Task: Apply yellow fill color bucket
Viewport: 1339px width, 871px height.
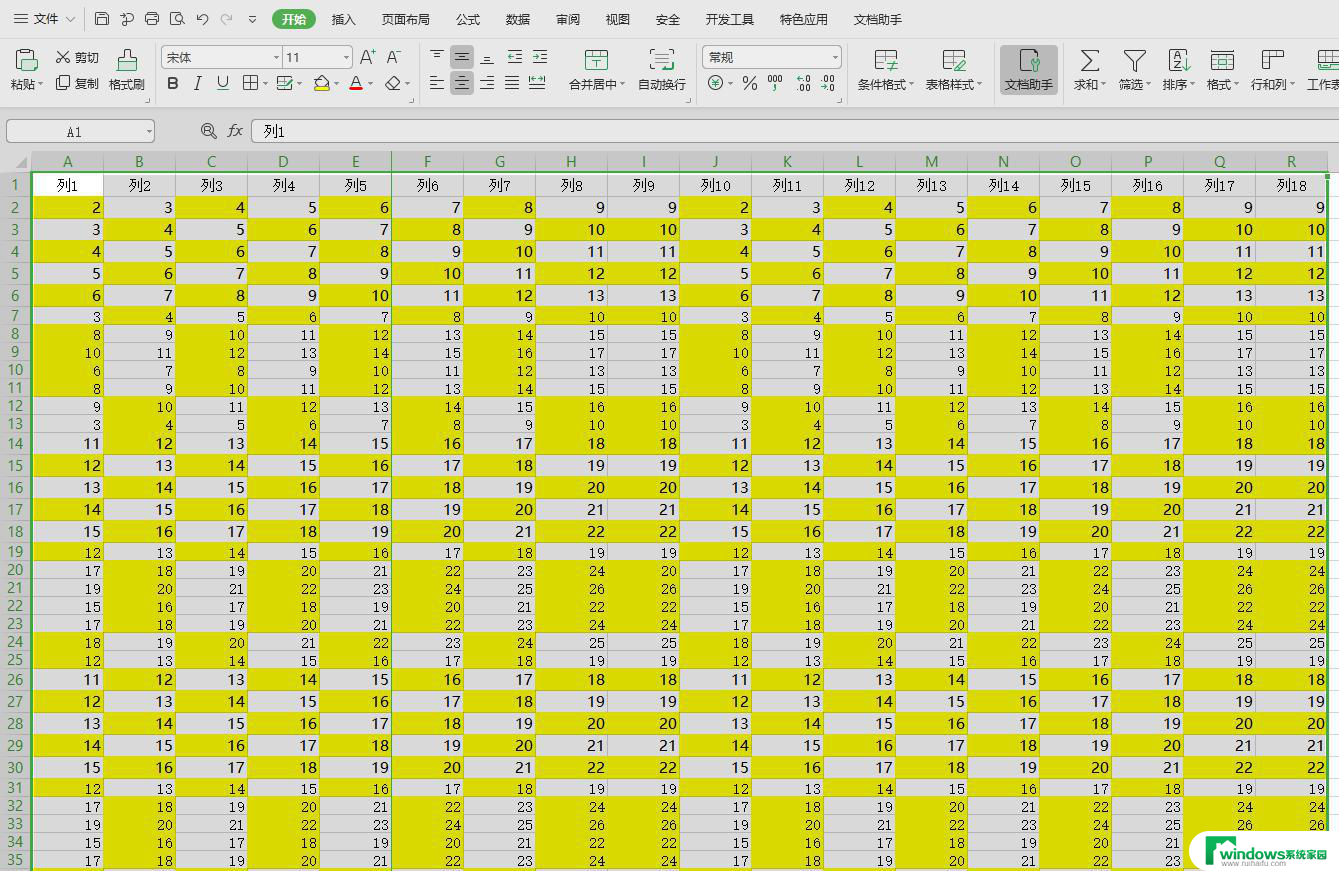Action: click(x=321, y=83)
